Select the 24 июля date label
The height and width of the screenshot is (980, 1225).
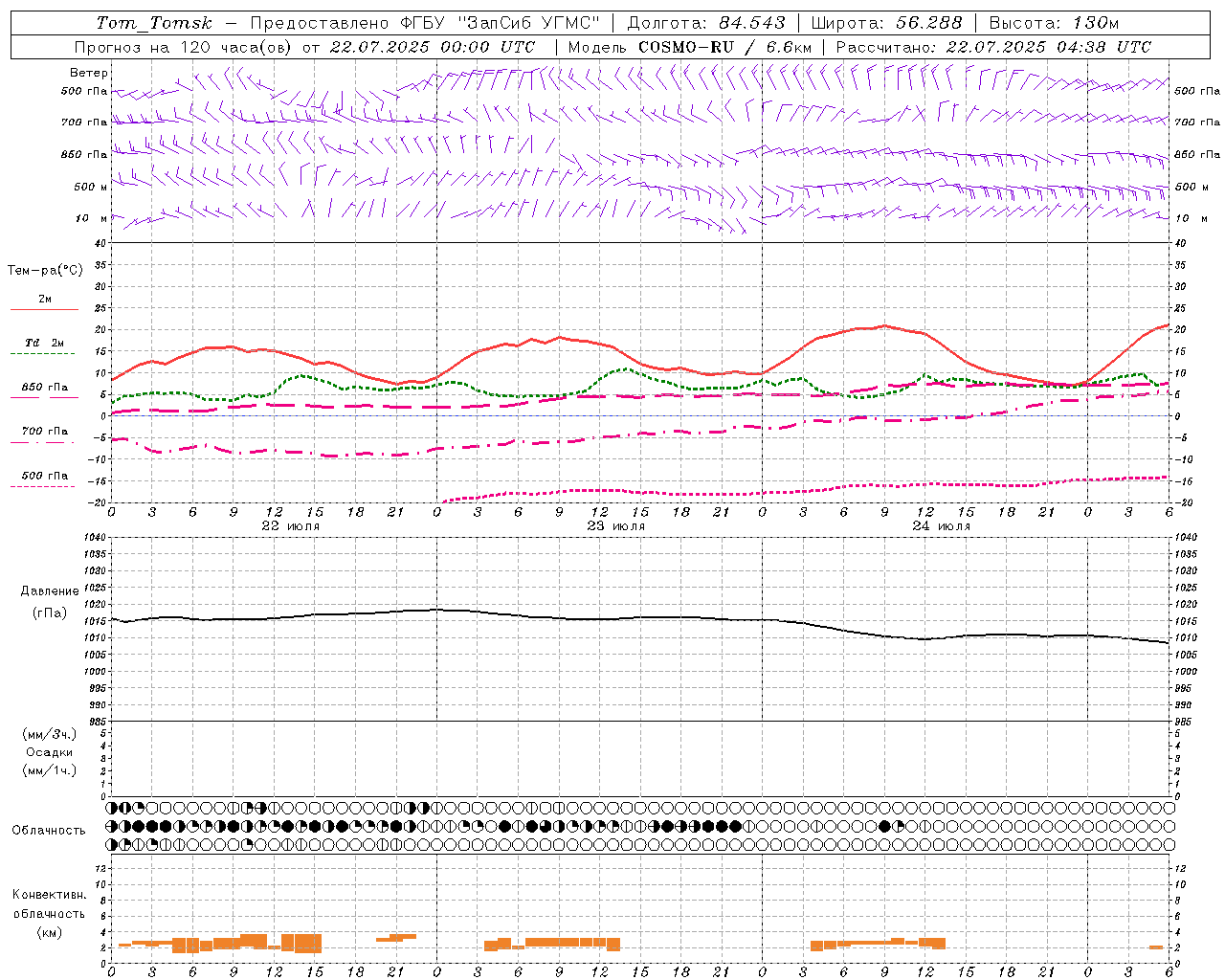coord(941,526)
